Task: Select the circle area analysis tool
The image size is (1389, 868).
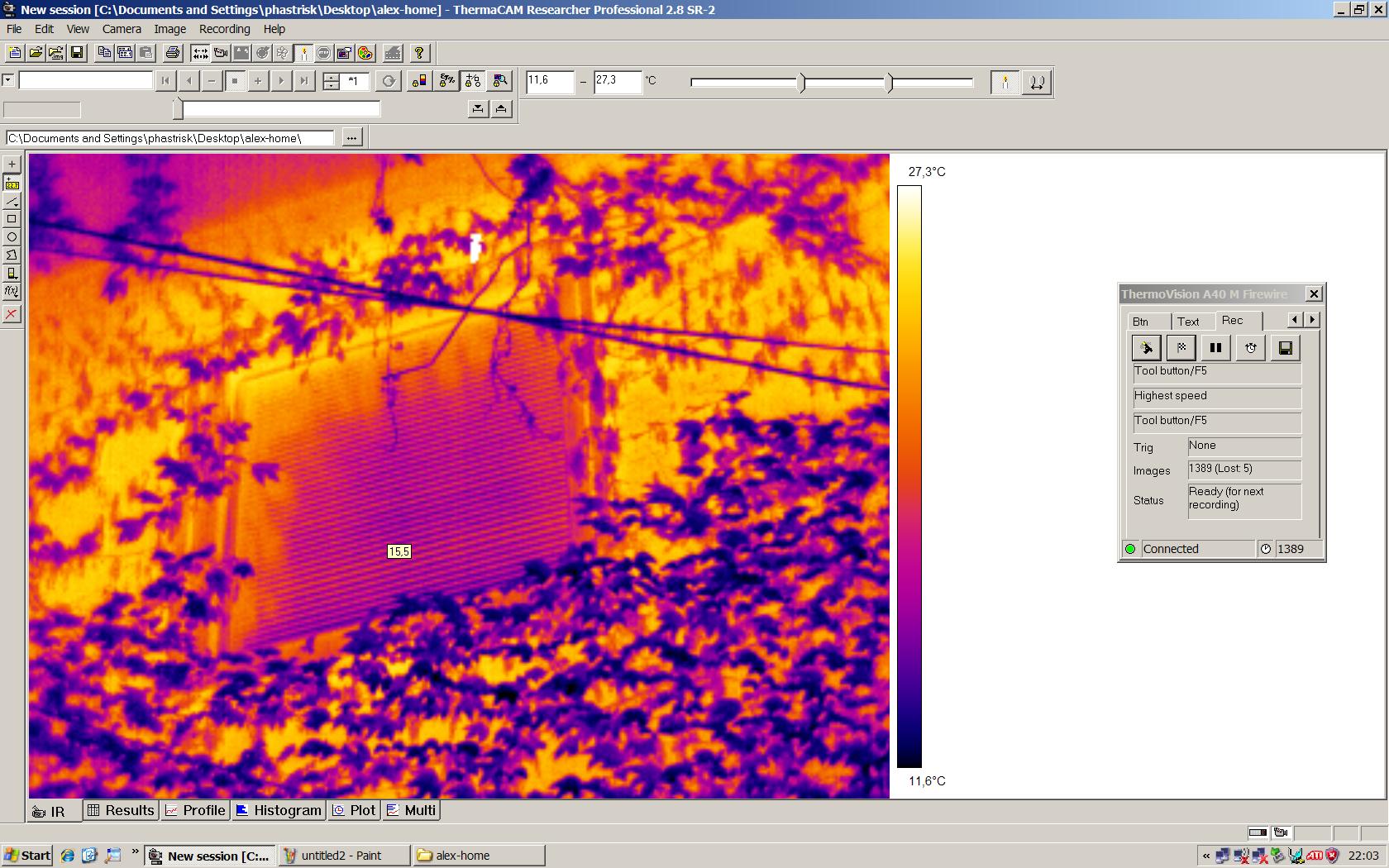Action: 12,237
